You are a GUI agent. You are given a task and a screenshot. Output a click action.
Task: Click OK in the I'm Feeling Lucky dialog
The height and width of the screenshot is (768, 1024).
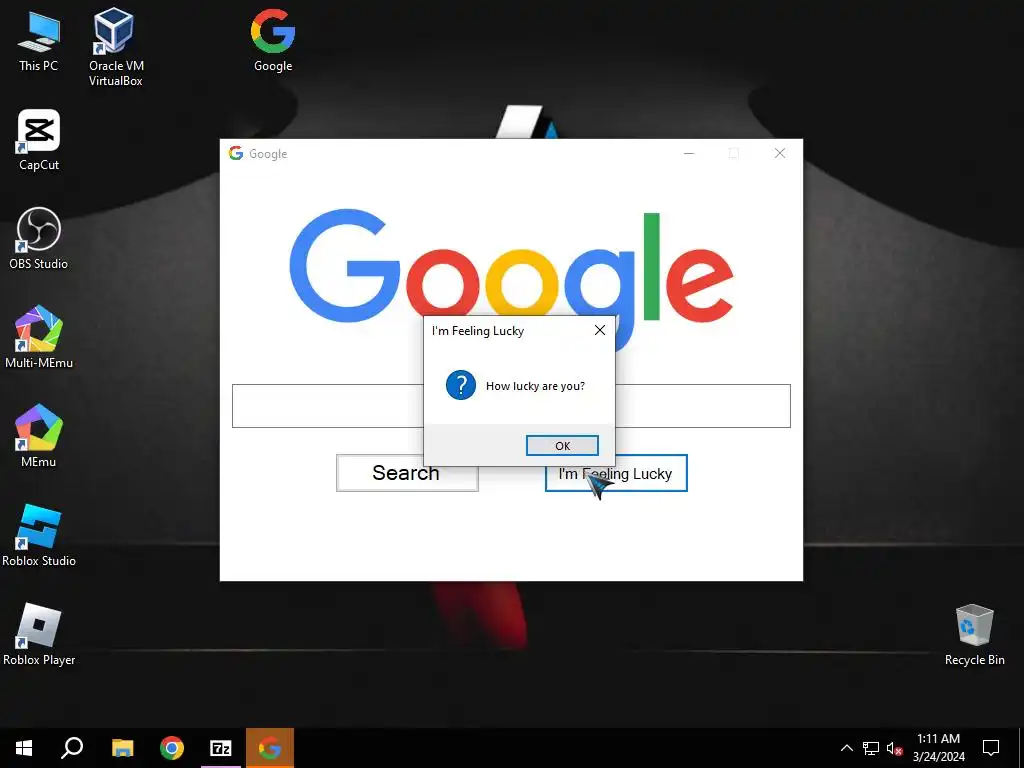pyautogui.click(x=562, y=445)
